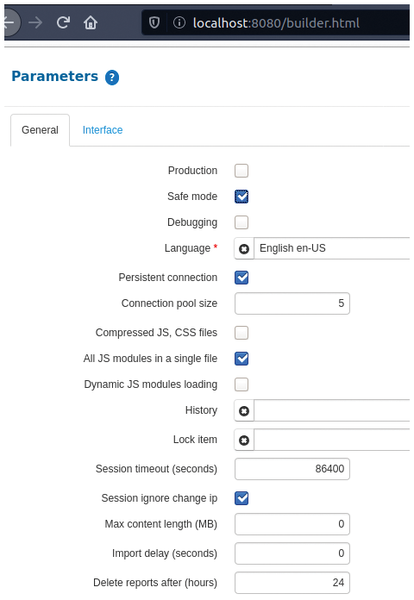Open the Language English en-US field
The width and height of the screenshot is (414, 600).
coord(332,249)
